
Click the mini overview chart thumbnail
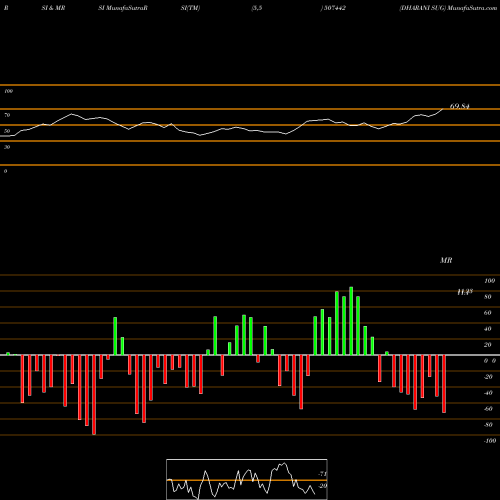(x=247, y=479)
